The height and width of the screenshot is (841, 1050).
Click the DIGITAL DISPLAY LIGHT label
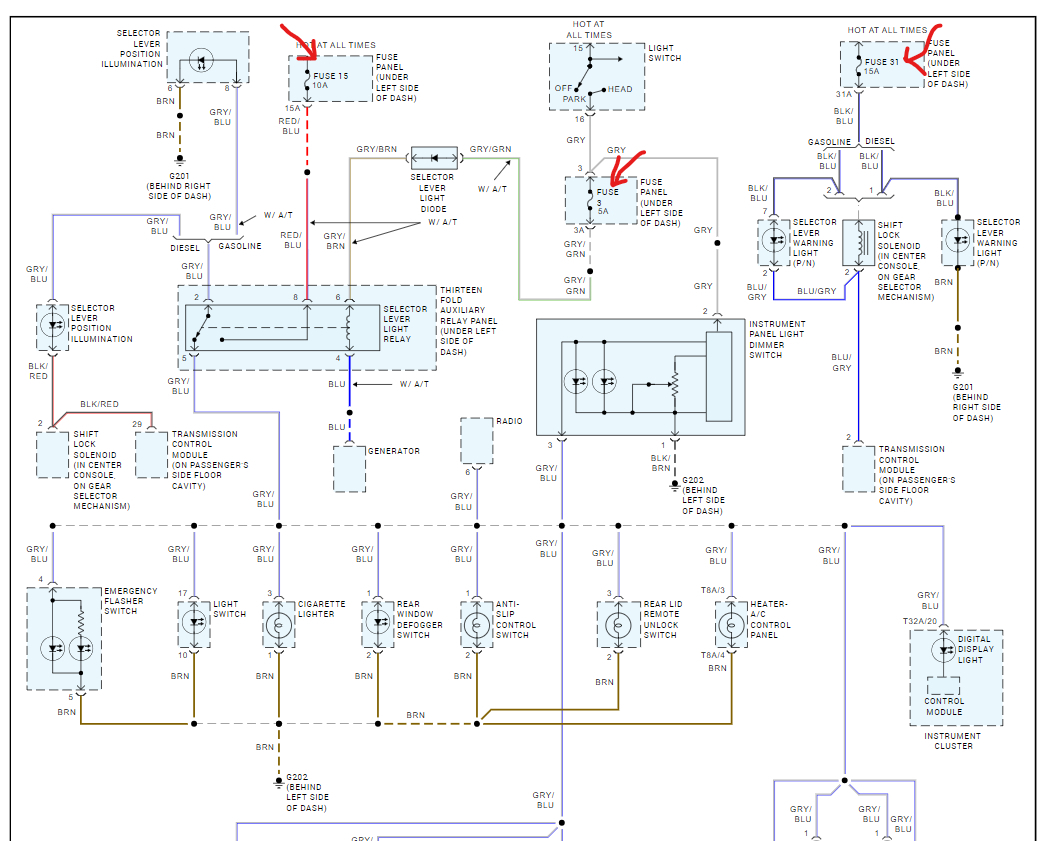pos(976,649)
